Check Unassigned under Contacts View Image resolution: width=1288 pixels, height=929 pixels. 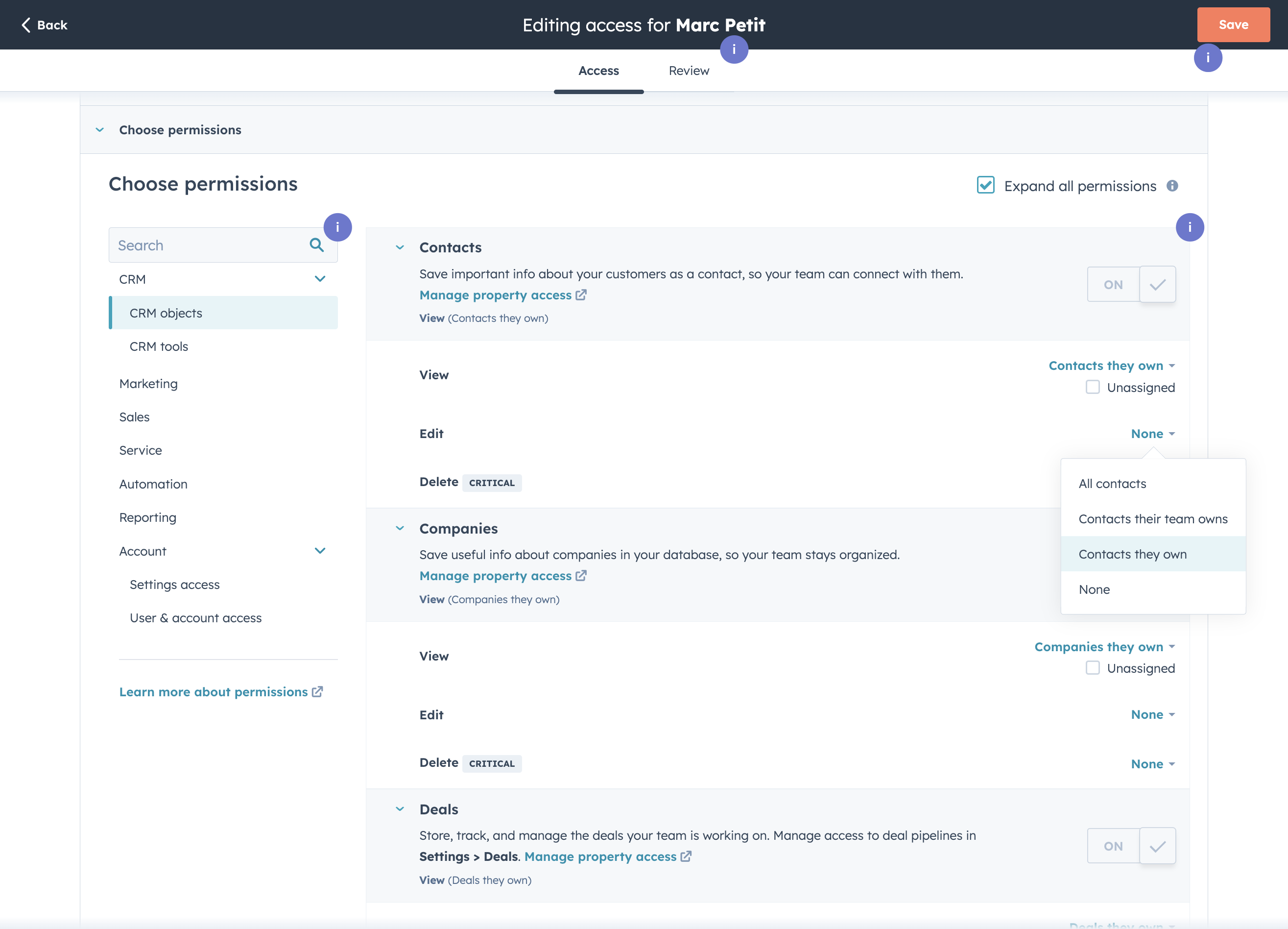[x=1093, y=387]
